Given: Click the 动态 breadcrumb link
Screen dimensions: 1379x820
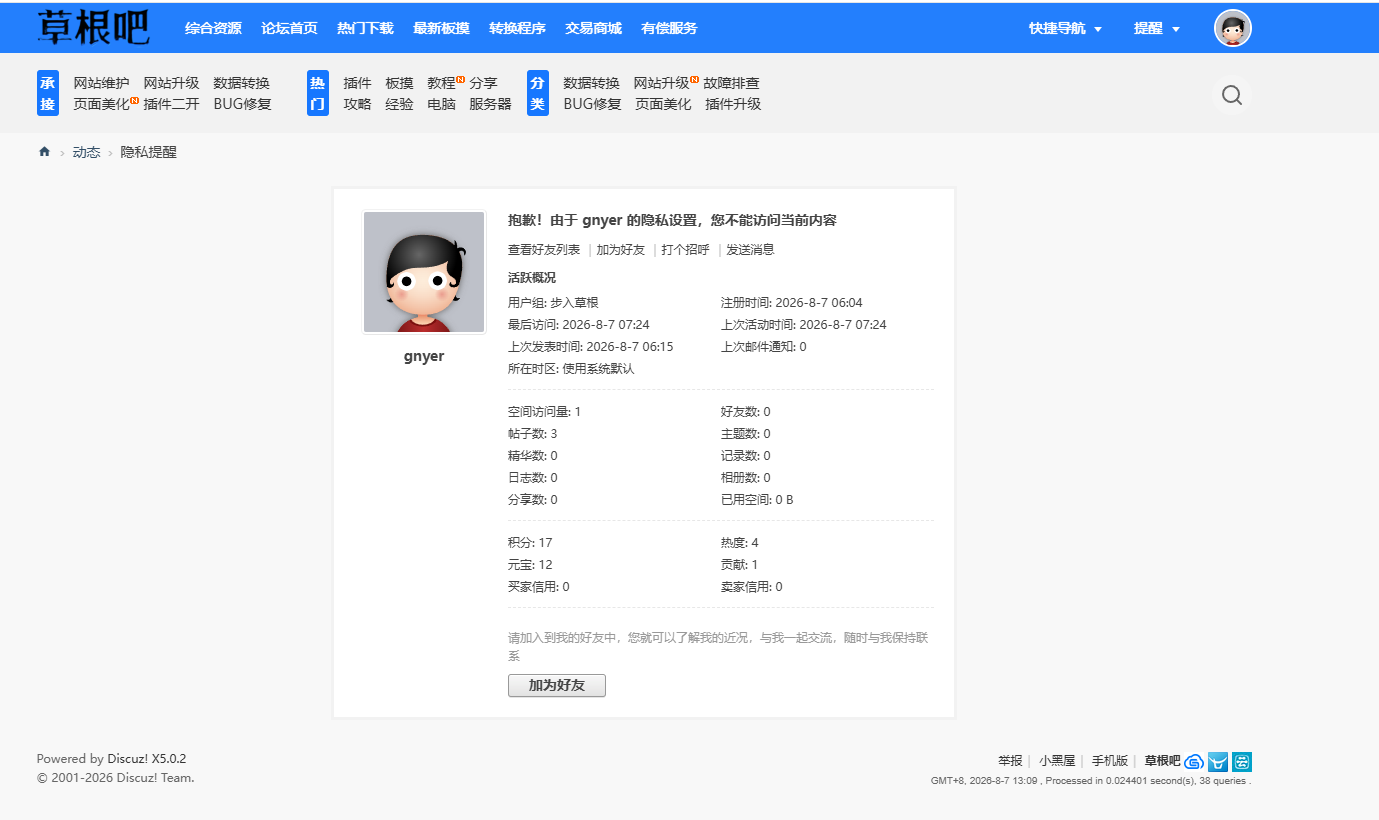Looking at the screenshot, I should click(x=86, y=152).
